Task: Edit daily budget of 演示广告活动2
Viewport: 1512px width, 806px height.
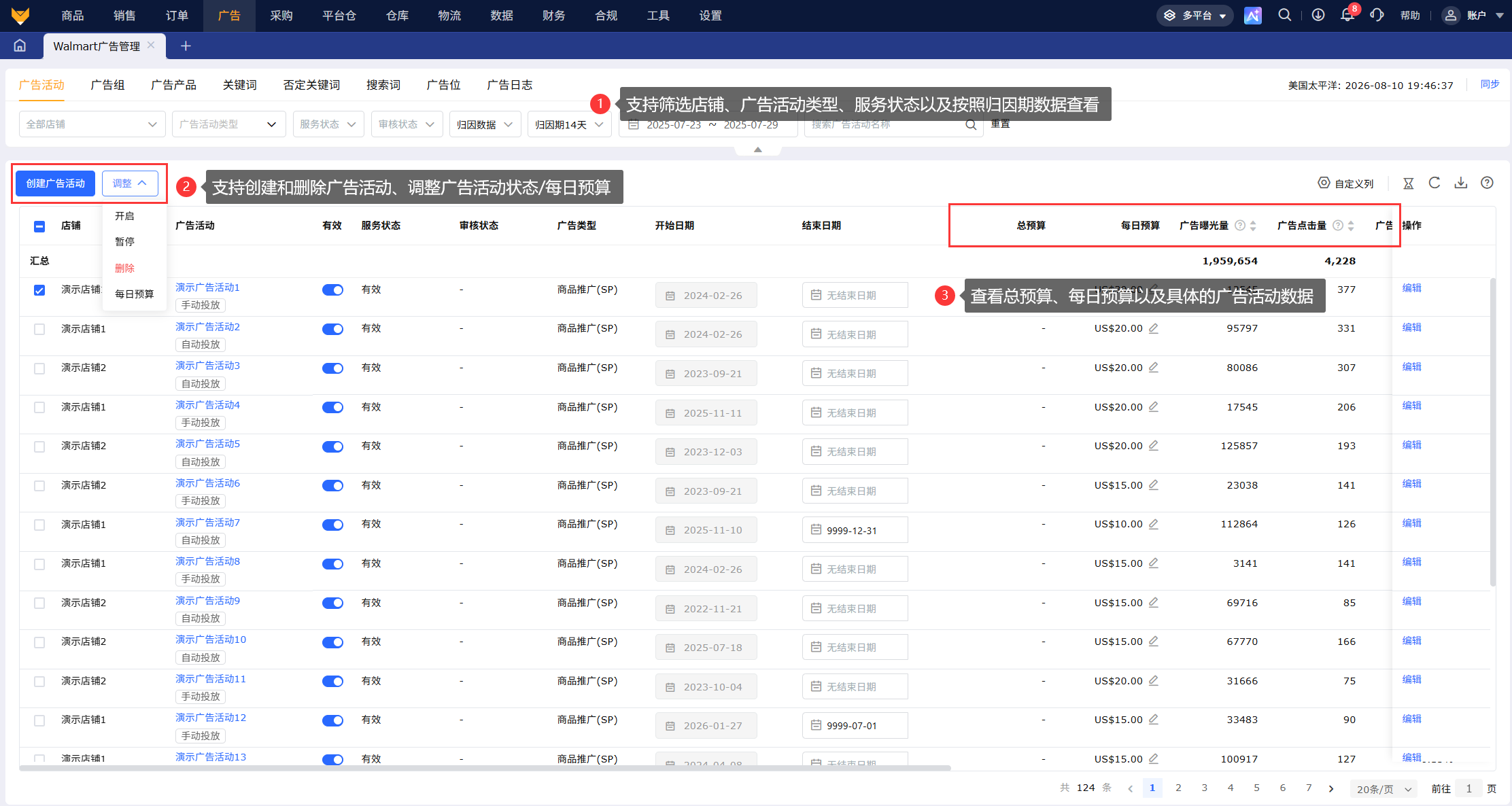Action: [x=1154, y=328]
